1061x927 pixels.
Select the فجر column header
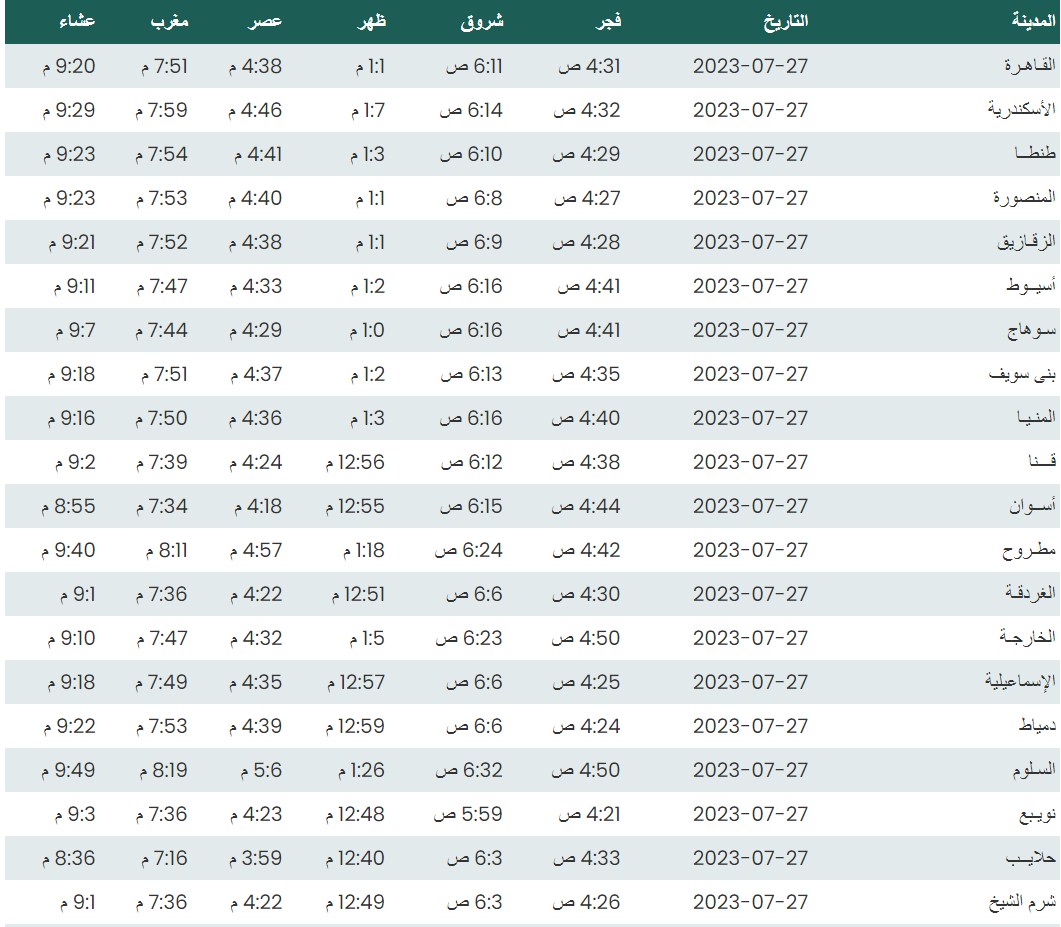click(x=607, y=21)
